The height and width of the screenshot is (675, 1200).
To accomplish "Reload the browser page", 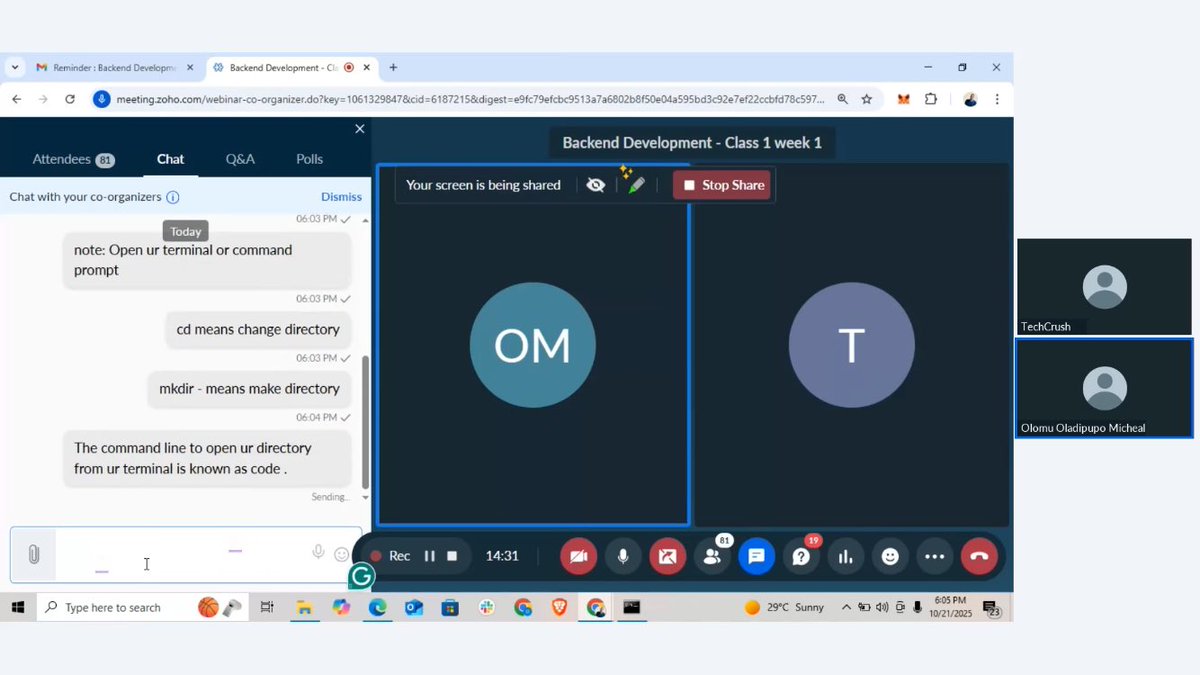I will (70, 99).
